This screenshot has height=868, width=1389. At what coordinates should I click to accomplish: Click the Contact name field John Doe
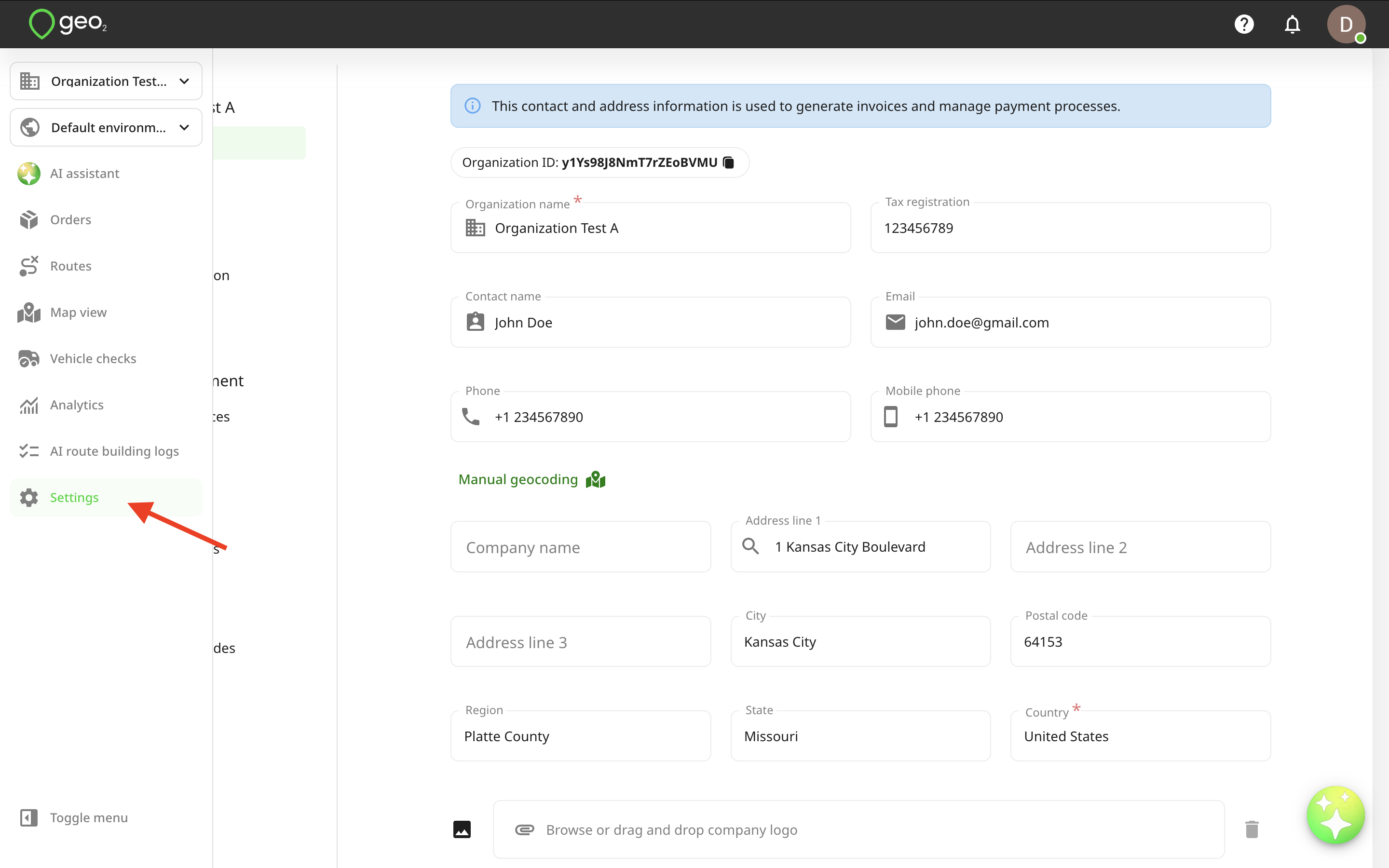pos(651,322)
